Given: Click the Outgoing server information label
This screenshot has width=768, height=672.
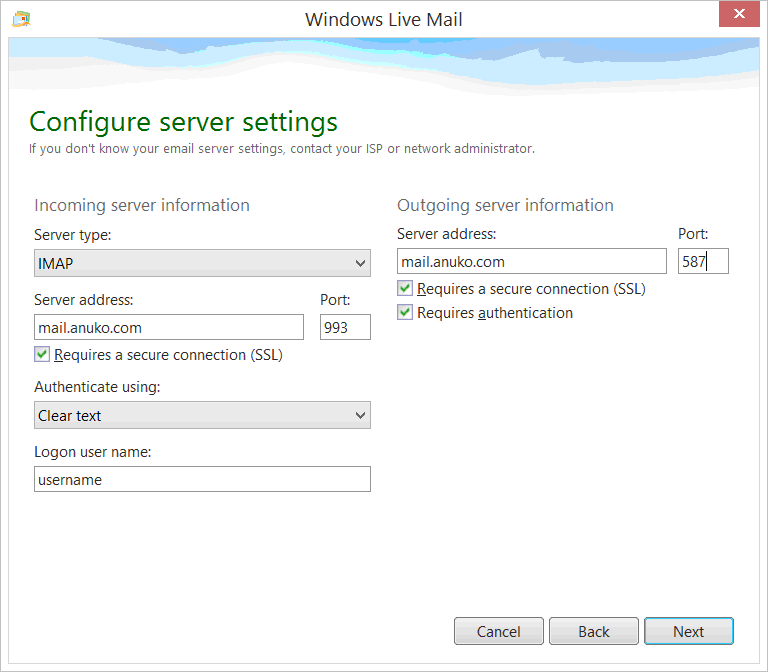Looking at the screenshot, I should 505,205.
